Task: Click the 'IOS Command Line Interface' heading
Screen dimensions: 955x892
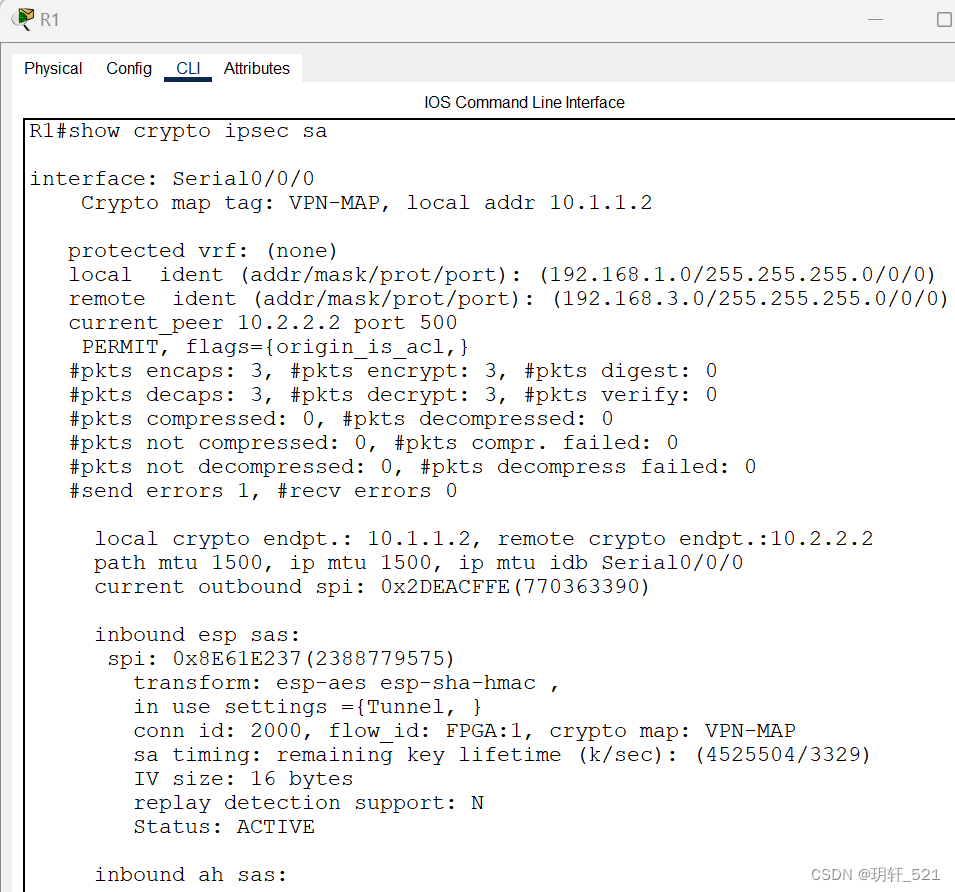Action: [524, 102]
